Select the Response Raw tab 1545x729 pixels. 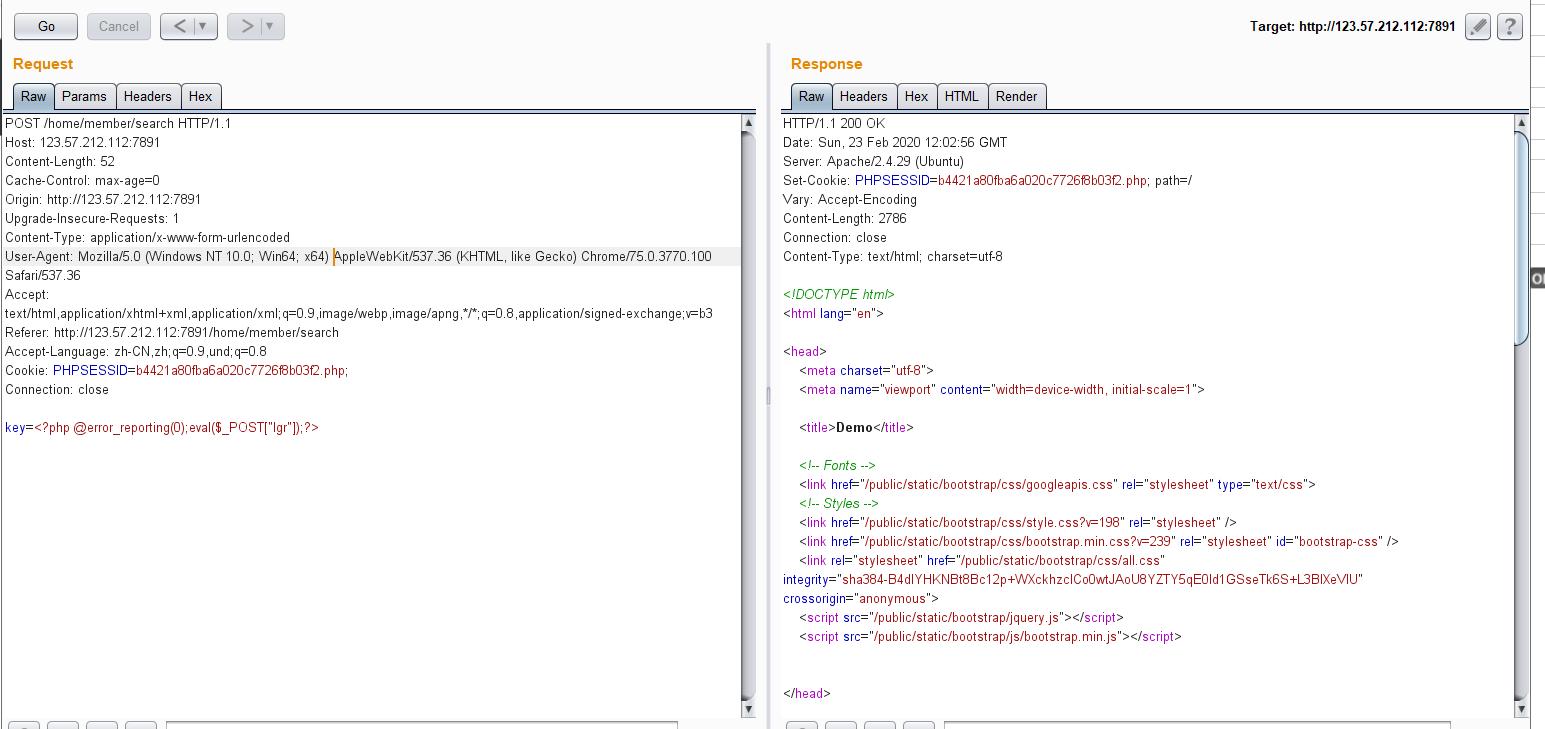811,97
